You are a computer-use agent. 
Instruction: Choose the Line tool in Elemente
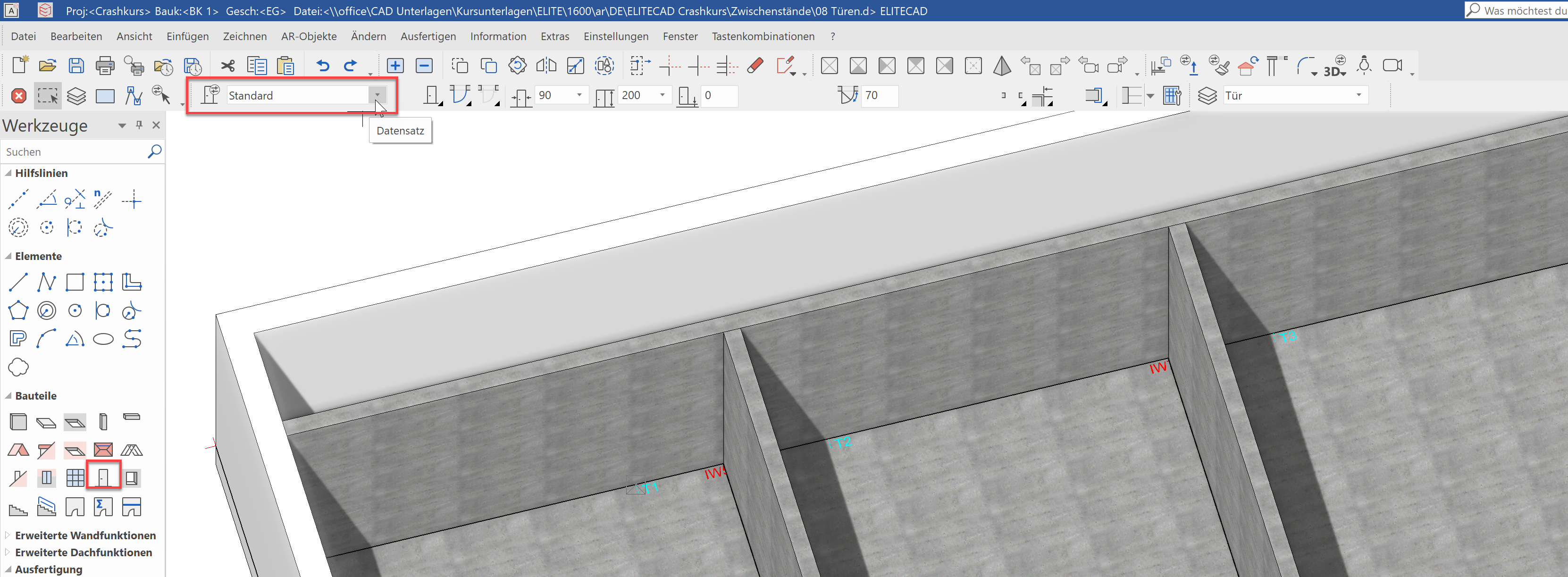point(18,283)
